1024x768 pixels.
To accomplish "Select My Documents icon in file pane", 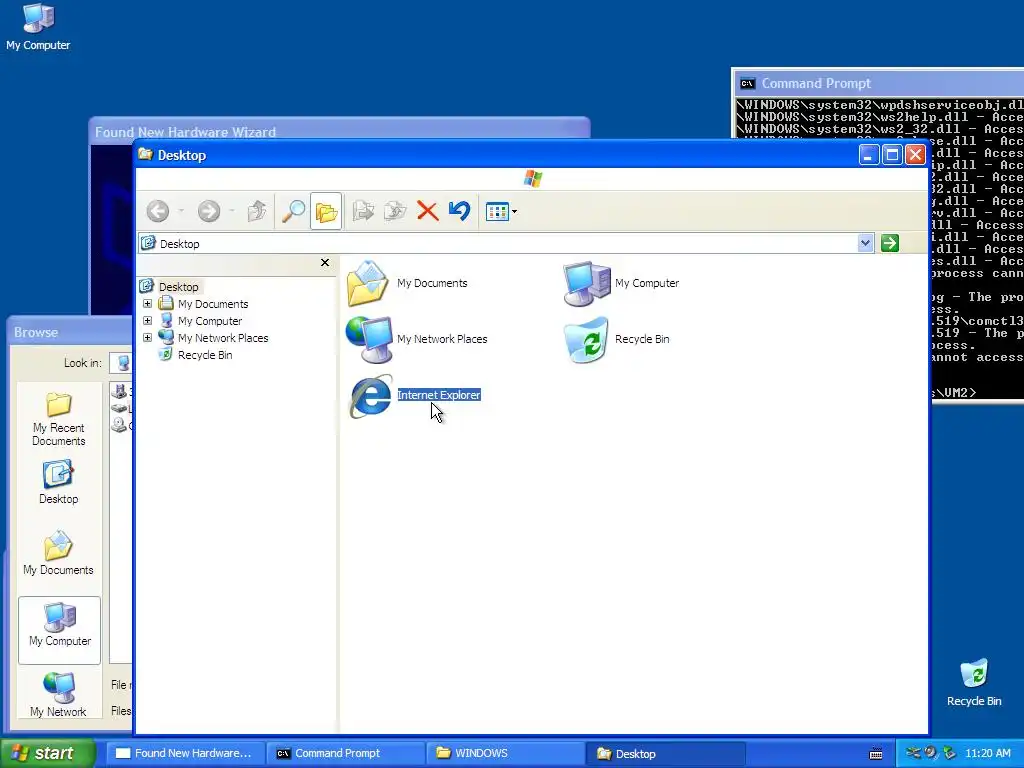I will [368, 283].
